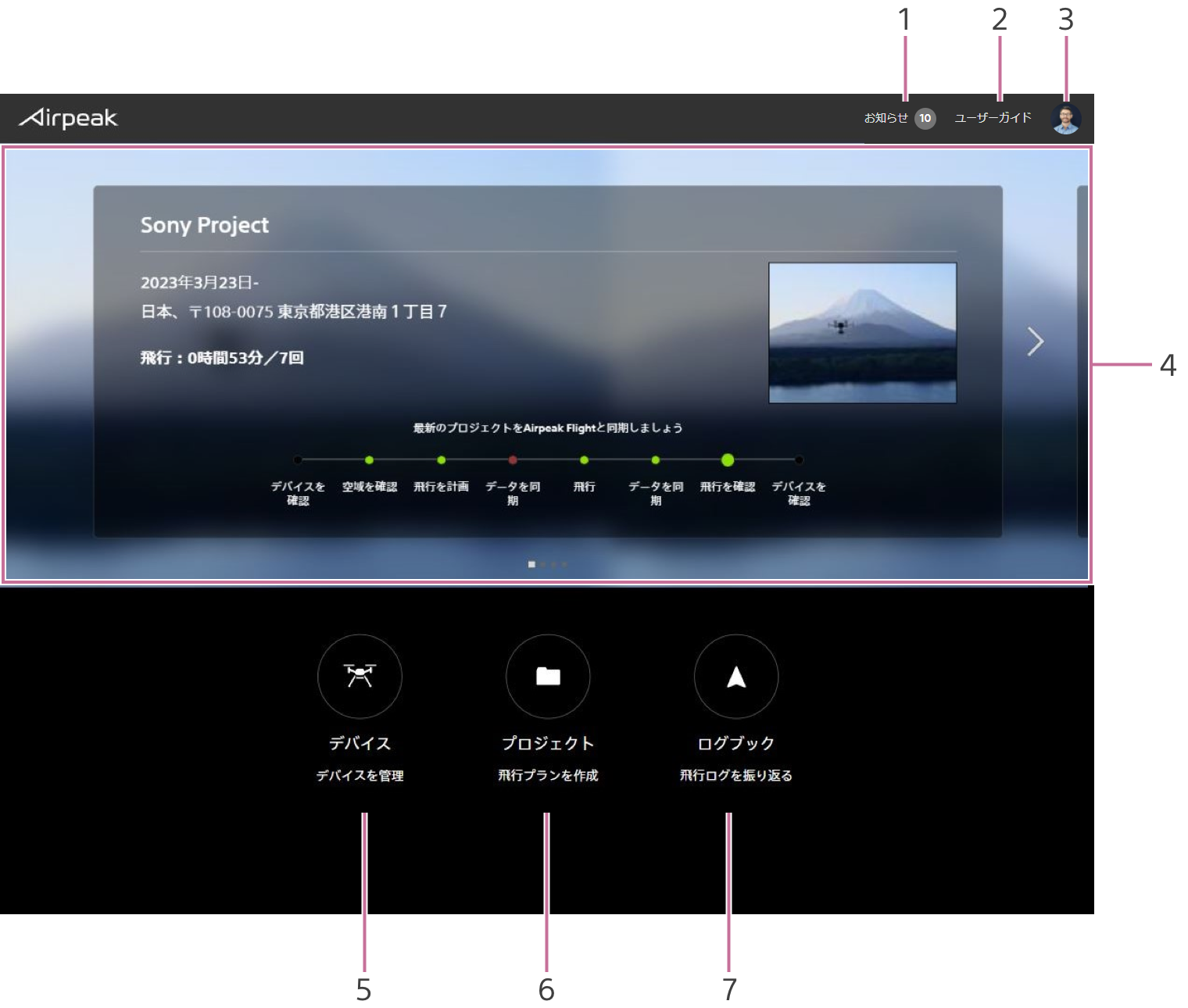Click the 飛行プランを作成 caption
The width and height of the screenshot is (1188, 1008).
tap(548, 776)
